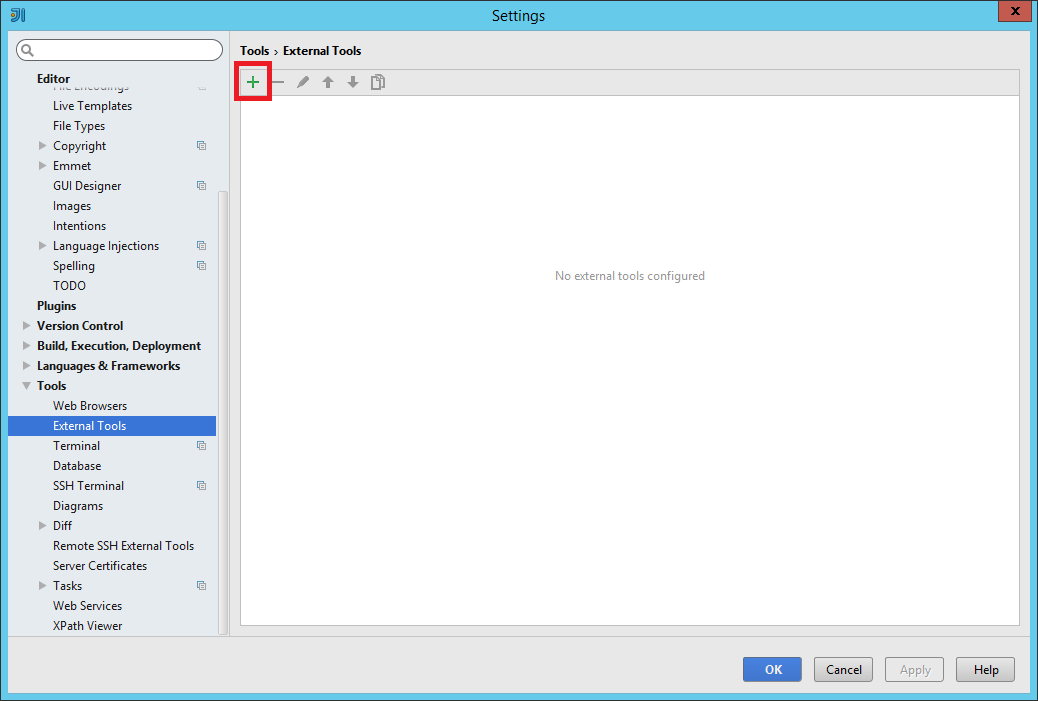1038x701 pixels.
Task: Expand the Version Control section
Action: (x=27, y=326)
